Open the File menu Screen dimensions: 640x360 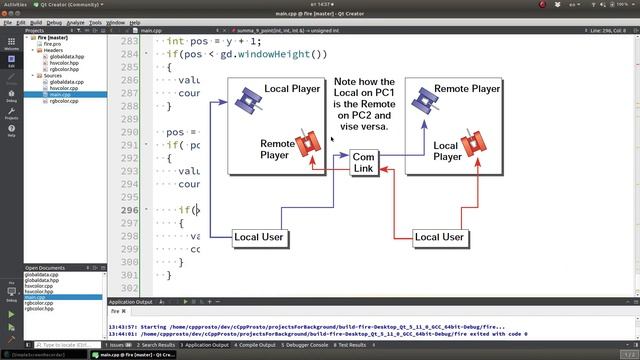8,23
